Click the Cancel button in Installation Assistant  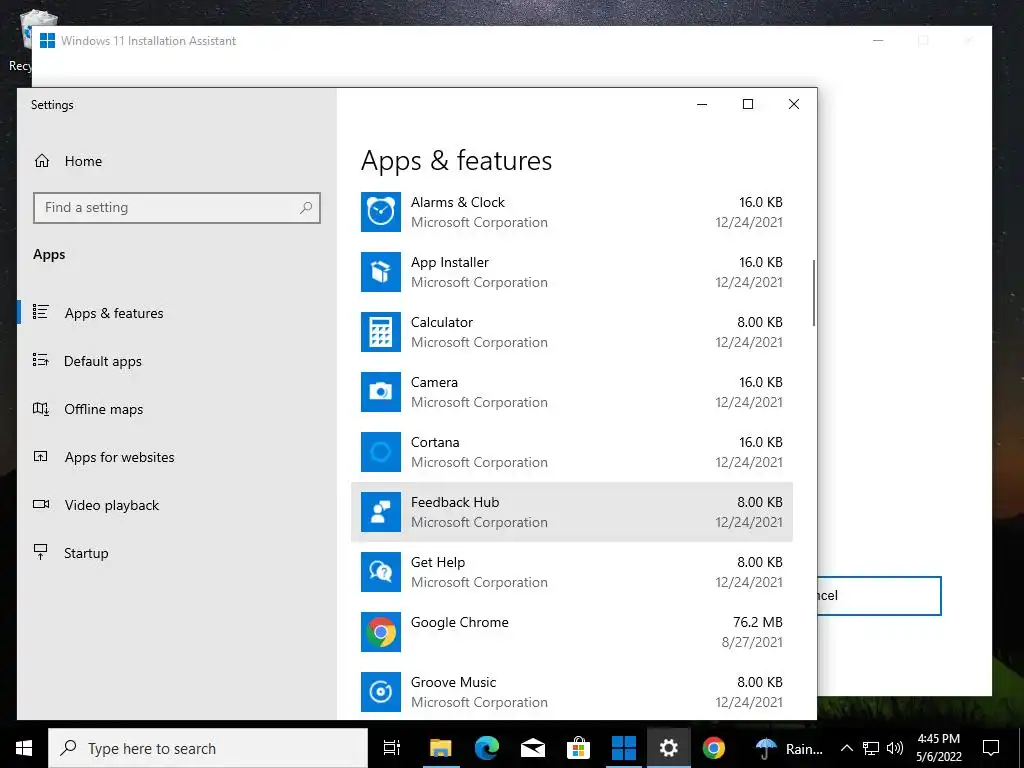click(x=879, y=596)
